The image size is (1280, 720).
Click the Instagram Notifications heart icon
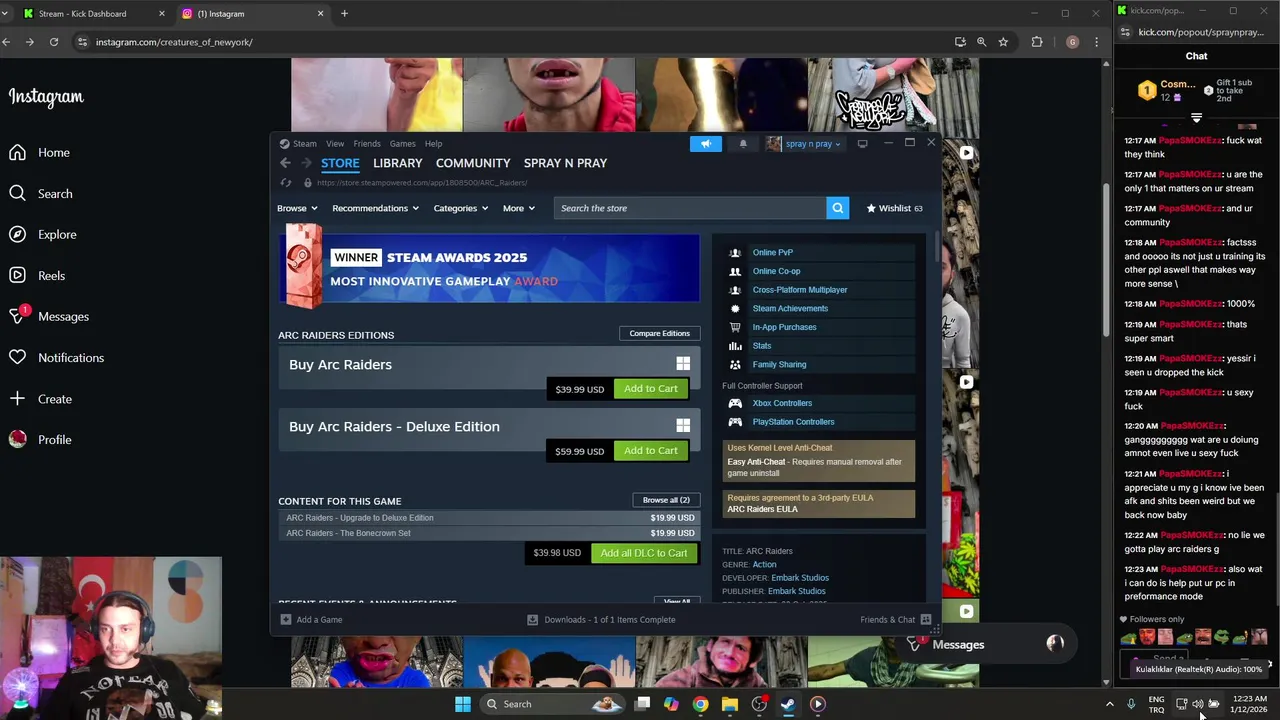[x=18, y=358]
